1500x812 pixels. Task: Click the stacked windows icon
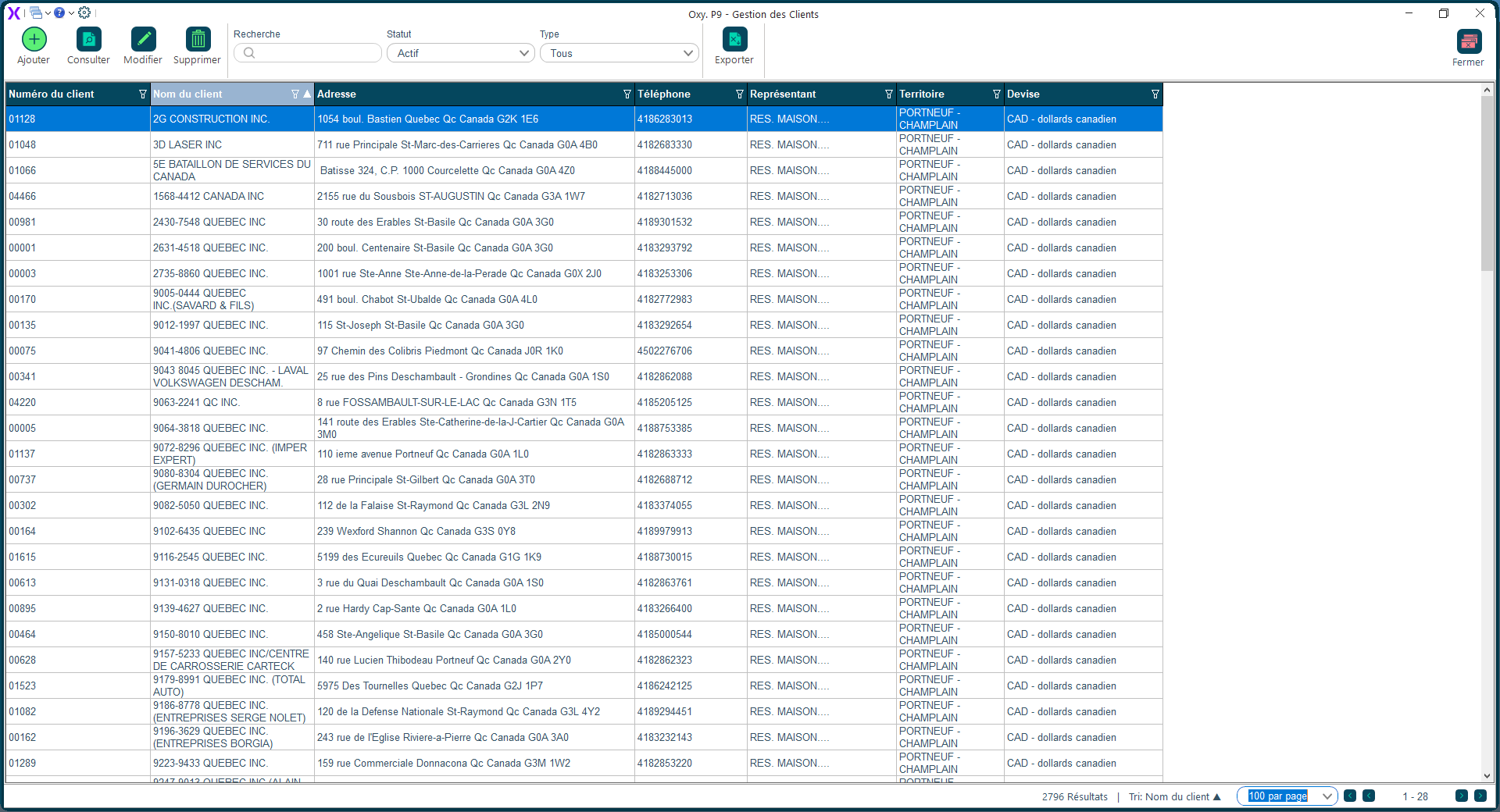tap(35, 12)
